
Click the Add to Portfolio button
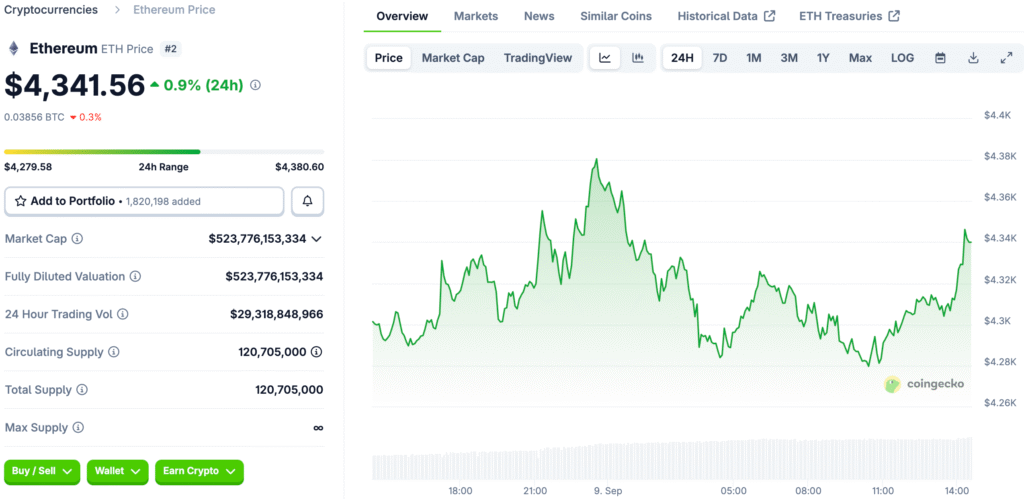(144, 201)
